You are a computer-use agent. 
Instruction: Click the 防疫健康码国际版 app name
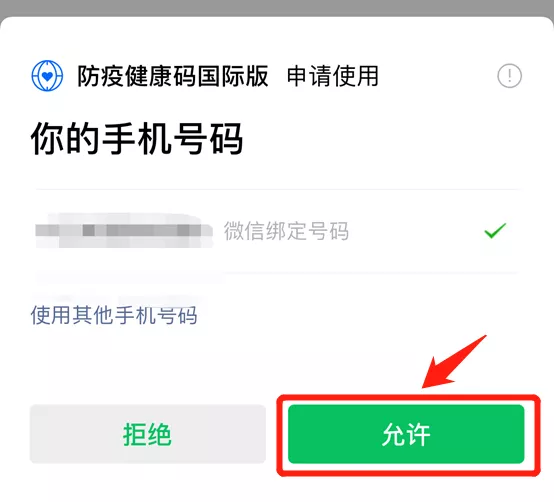[173, 76]
